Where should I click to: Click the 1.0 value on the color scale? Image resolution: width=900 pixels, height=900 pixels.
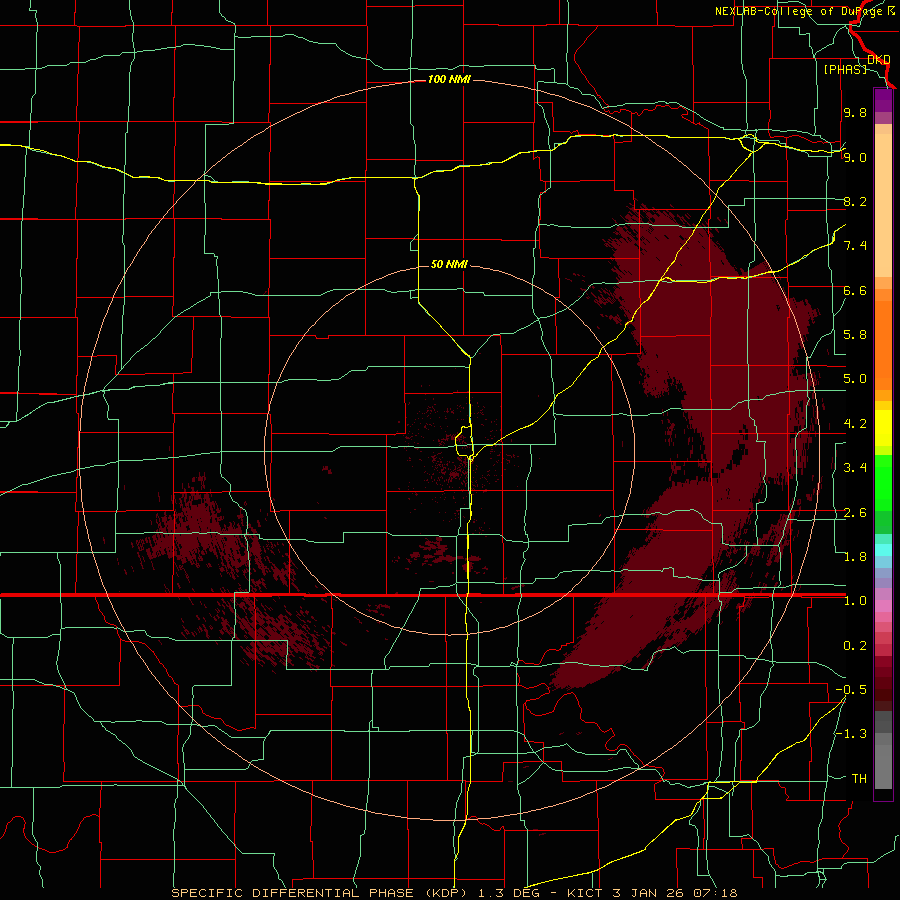point(855,601)
